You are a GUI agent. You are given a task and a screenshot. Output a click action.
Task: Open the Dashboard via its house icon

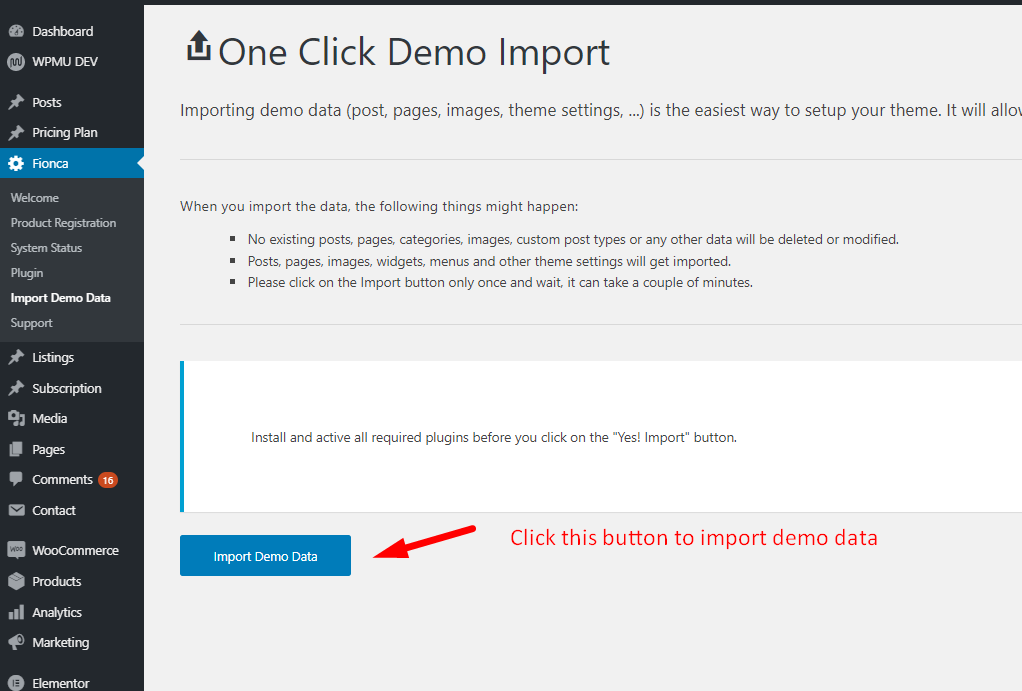pyautogui.click(x=18, y=30)
